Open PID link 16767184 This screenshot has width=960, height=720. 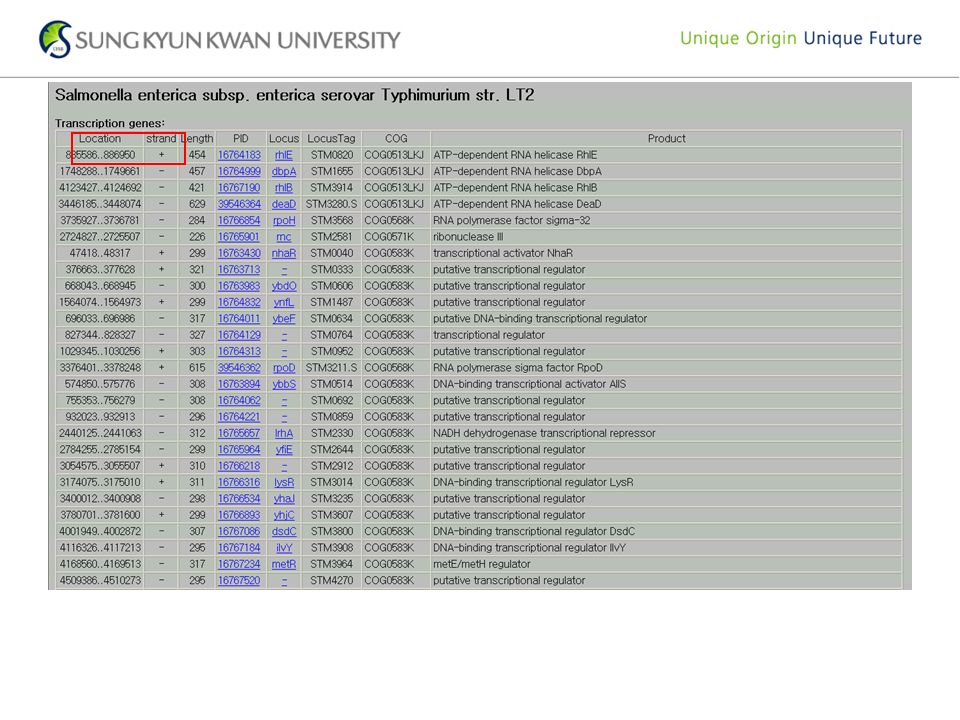pyautogui.click(x=239, y=548)
